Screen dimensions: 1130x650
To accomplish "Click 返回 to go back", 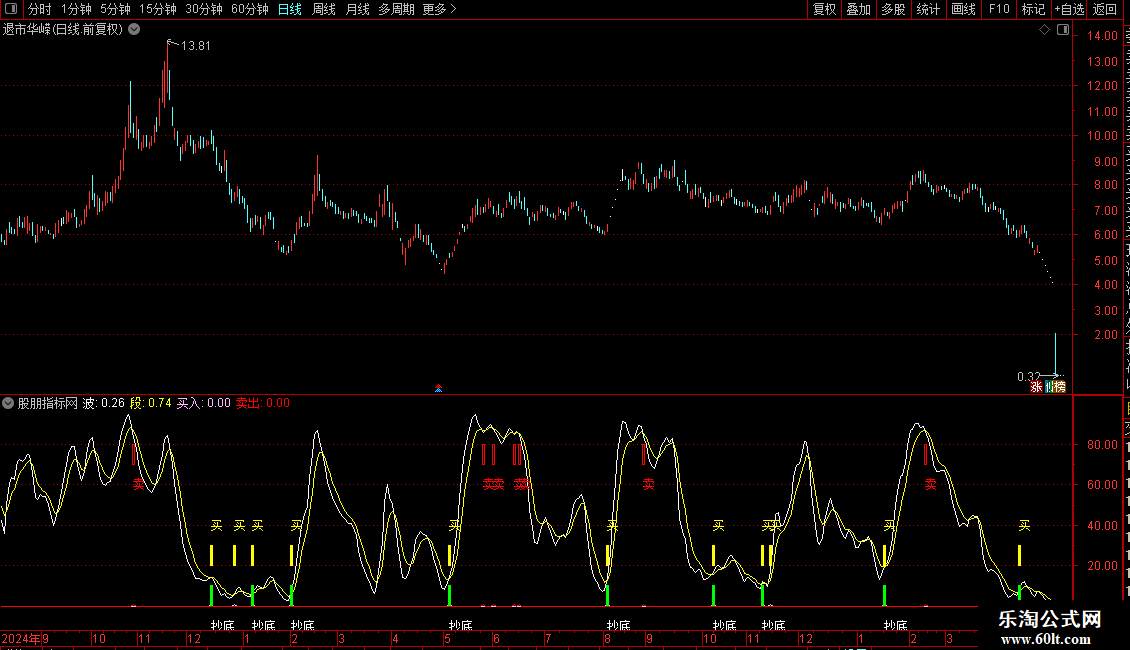I will point(1105,9).
